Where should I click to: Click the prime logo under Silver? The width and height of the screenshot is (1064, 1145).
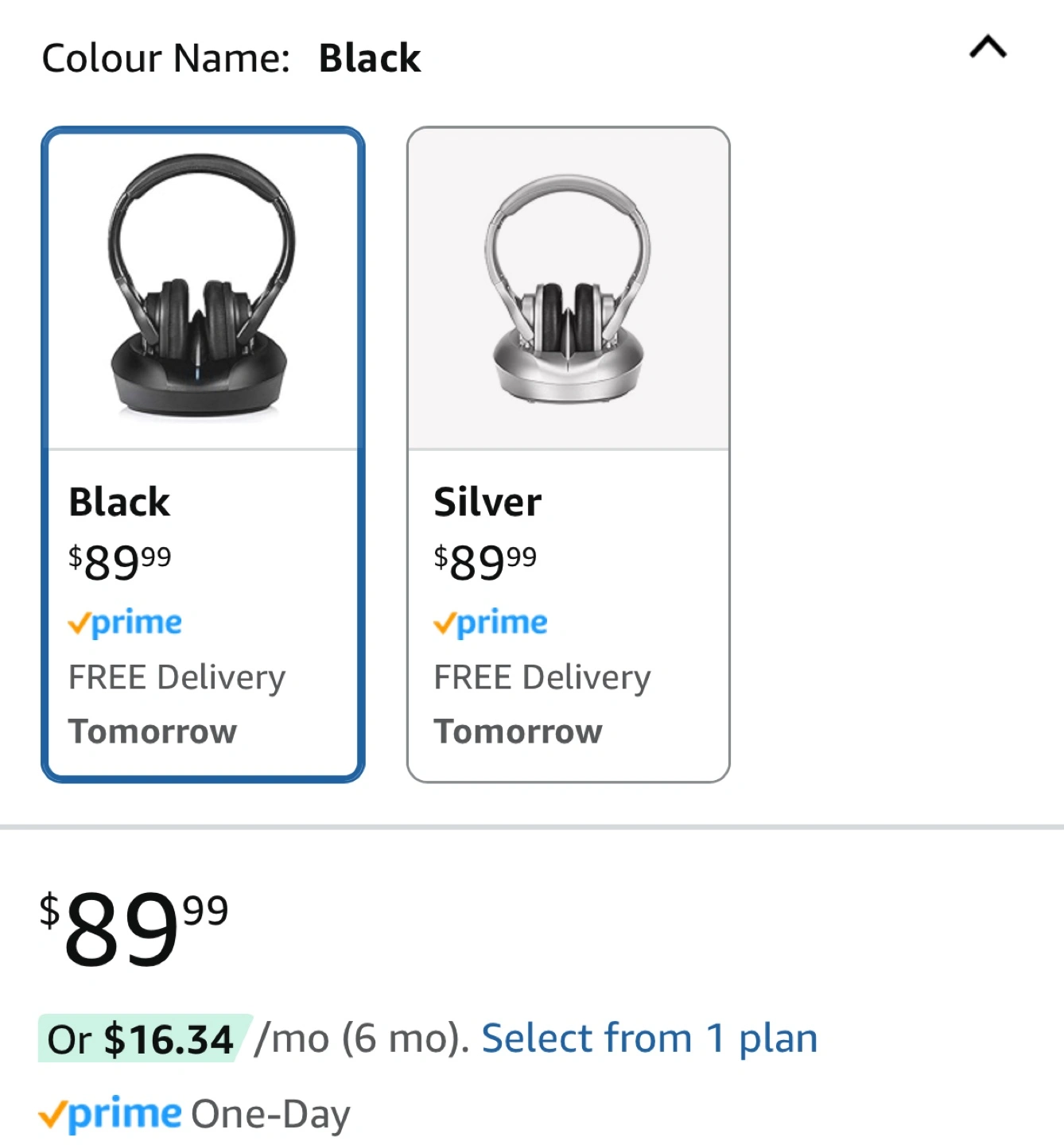click(x=491, y=623)
